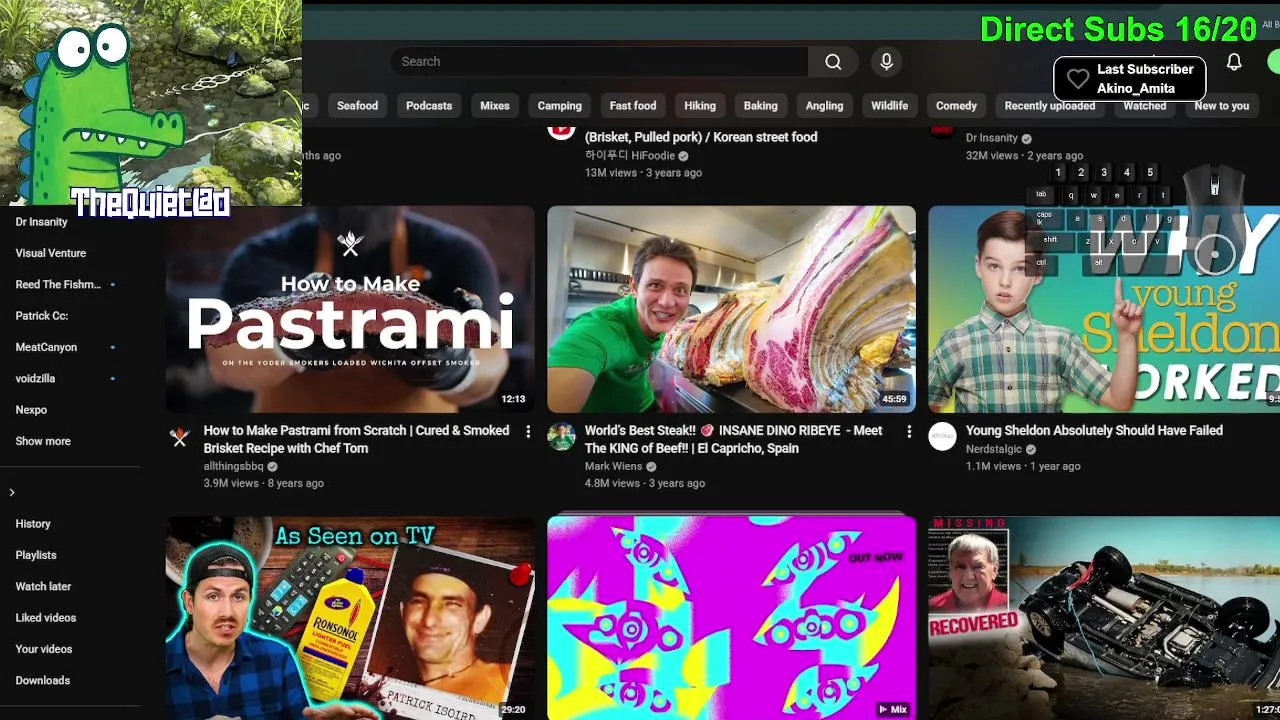This screenshot has height=720, width=1280.
Task: Open Young Sheldon Should Have Failed title
Action: pyautogui.click(x=1094, y=430)
